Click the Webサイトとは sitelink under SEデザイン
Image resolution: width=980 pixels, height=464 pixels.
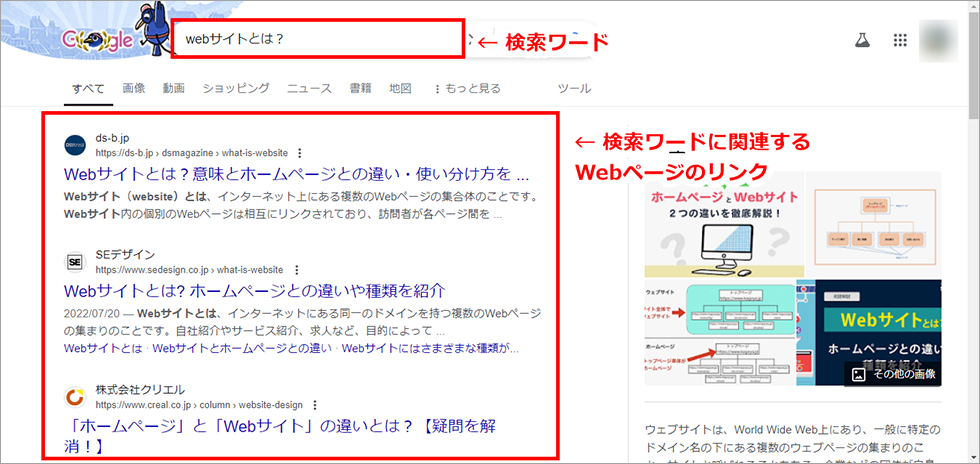pos(103,348)
